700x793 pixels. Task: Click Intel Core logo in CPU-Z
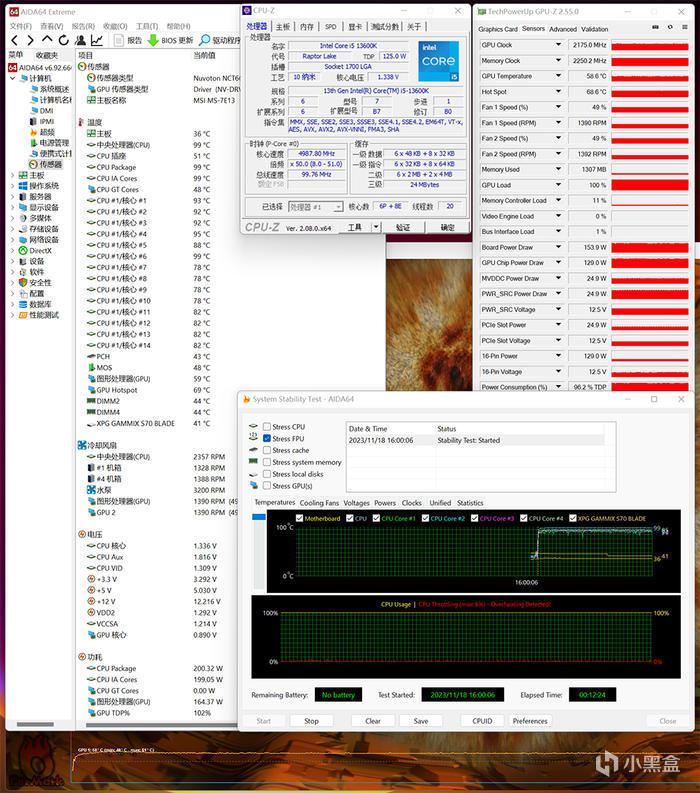click(439, 61)
